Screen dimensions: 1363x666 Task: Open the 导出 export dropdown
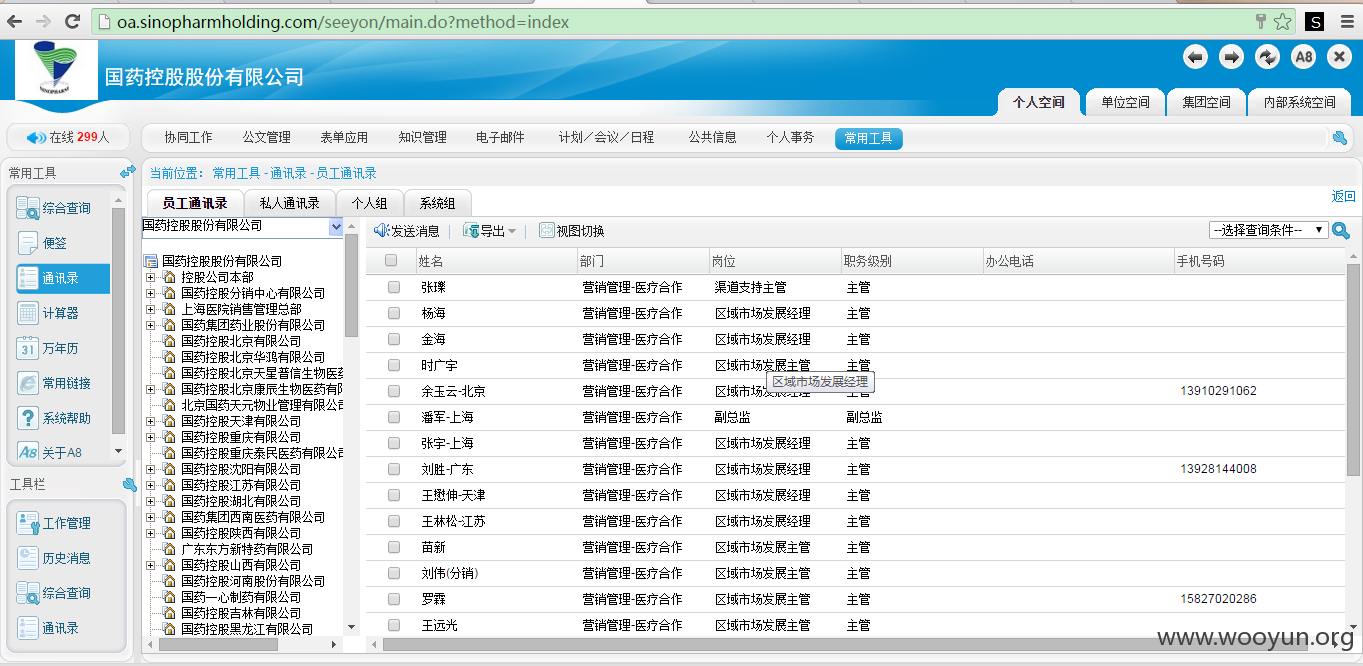click(490, 231)
